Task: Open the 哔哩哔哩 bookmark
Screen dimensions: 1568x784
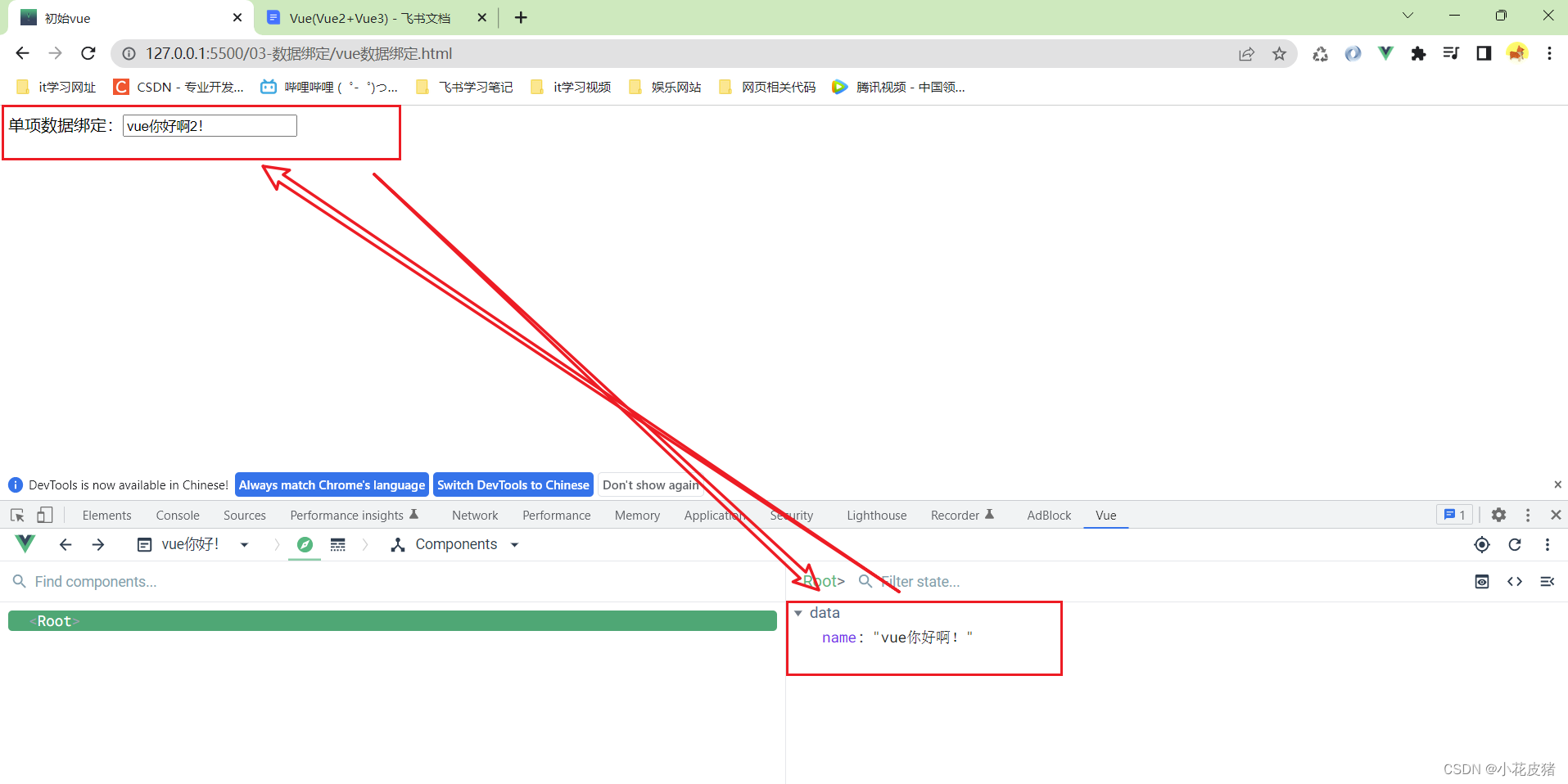Action: (329, 87)
